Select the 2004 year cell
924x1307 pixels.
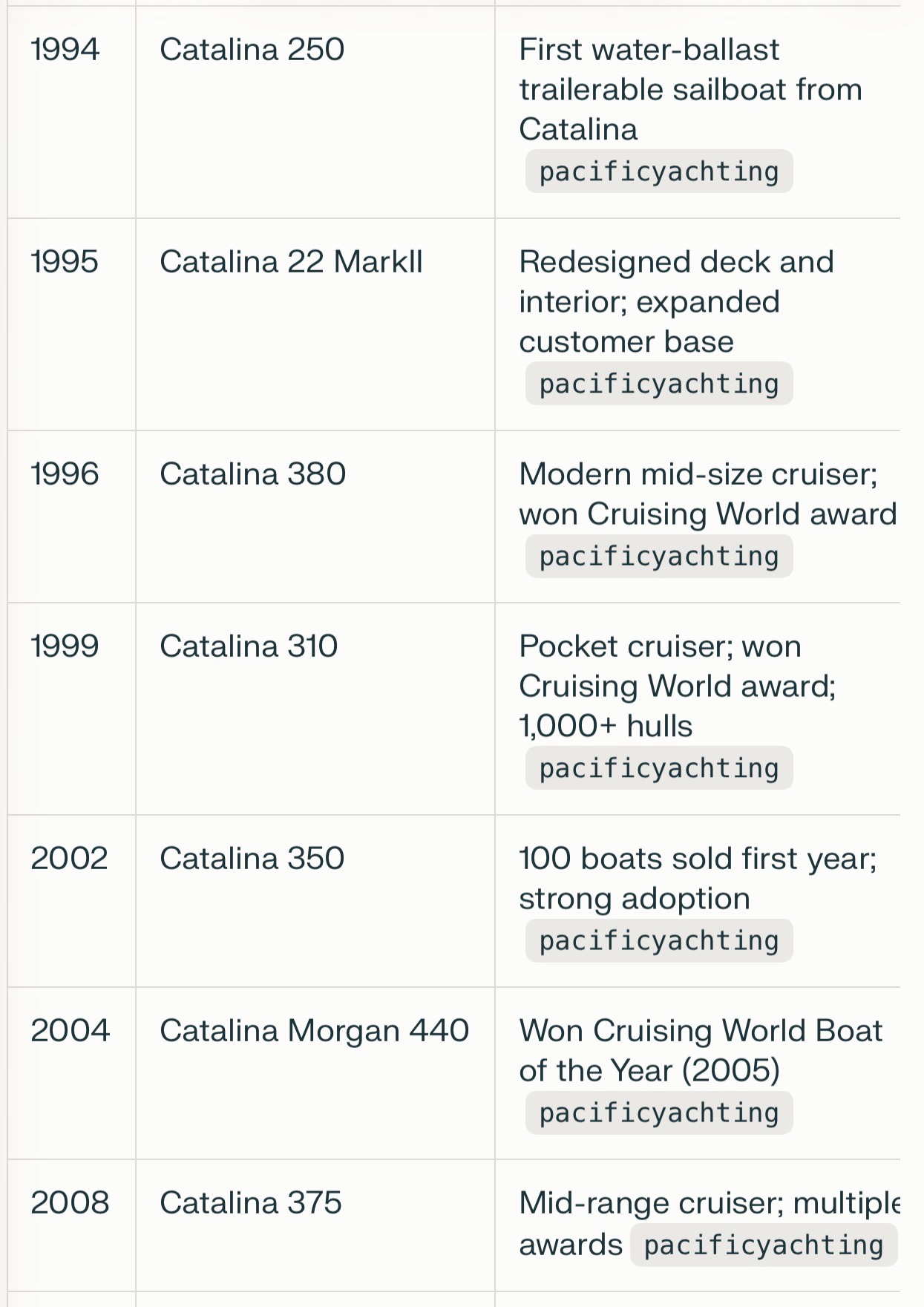pyautogui.click(x=70, y=1031)
